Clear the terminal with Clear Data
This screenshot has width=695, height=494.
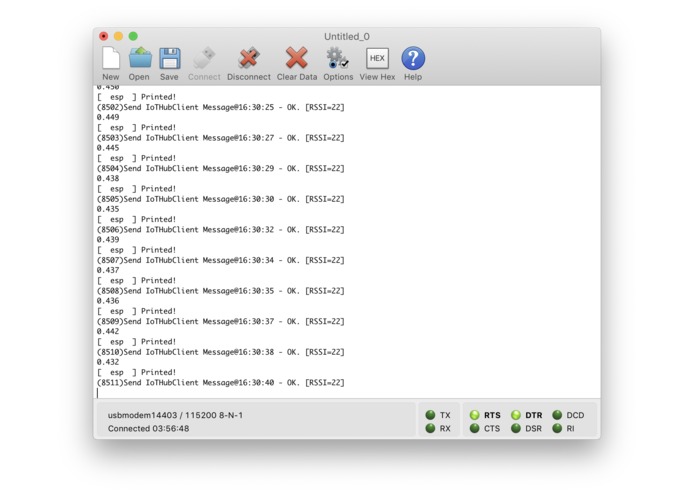[x=297, y=58]
